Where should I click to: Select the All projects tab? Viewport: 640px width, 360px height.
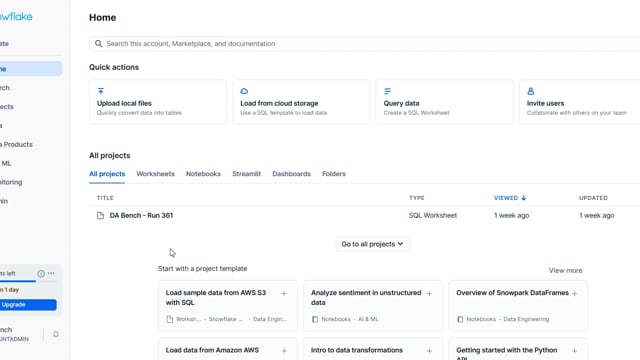tap(107, 174)
